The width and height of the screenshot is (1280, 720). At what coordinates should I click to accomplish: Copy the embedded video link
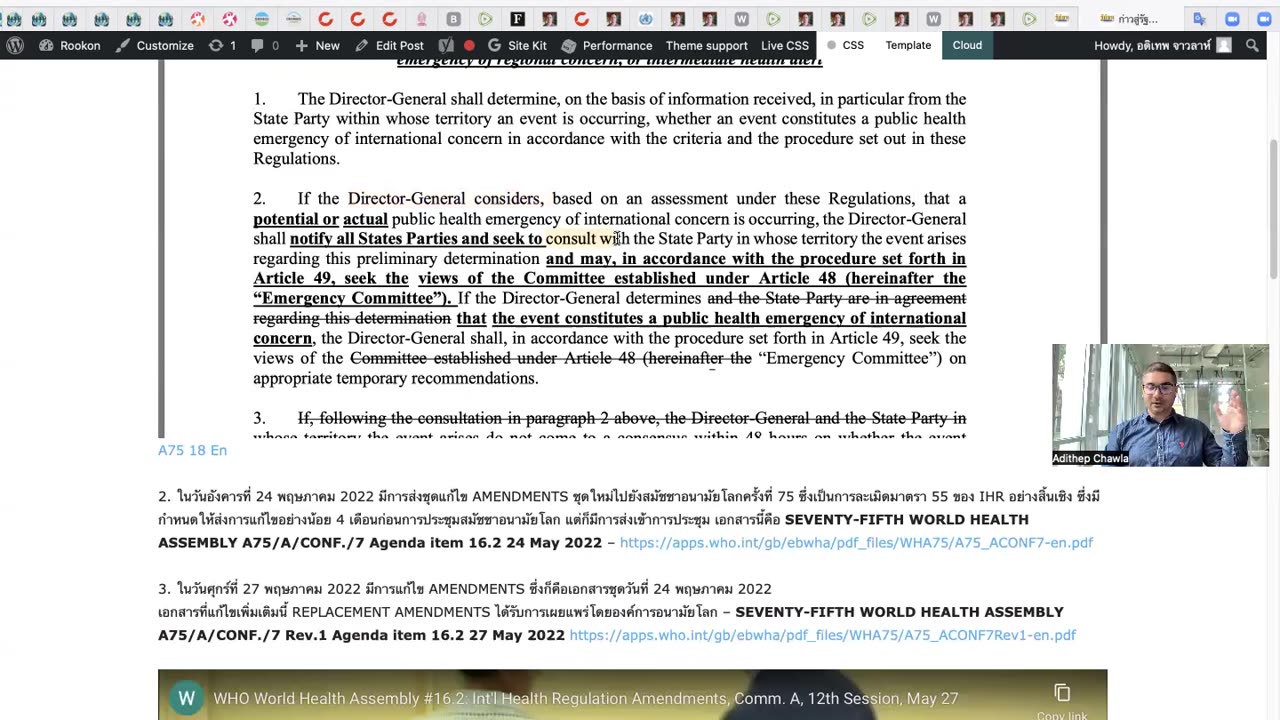(x=1062, y=700)
